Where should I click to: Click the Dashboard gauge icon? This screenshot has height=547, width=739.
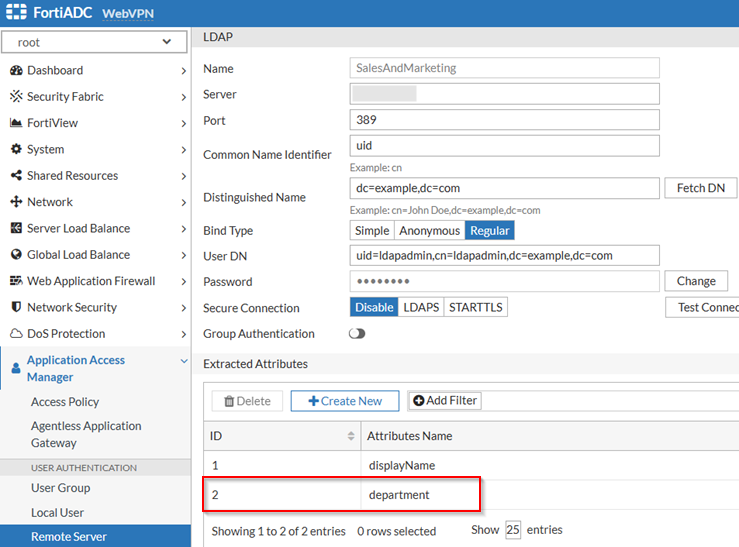coord(16,71)
